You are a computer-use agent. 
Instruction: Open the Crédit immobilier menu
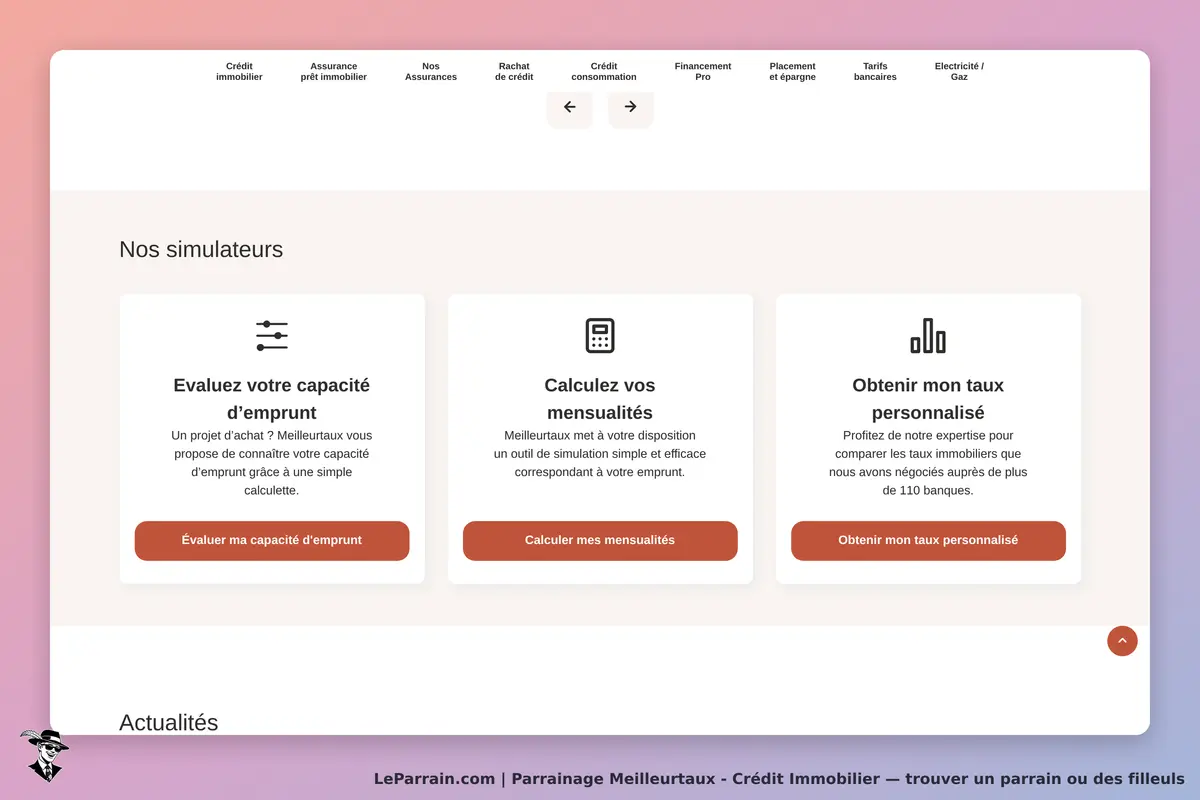239,71
